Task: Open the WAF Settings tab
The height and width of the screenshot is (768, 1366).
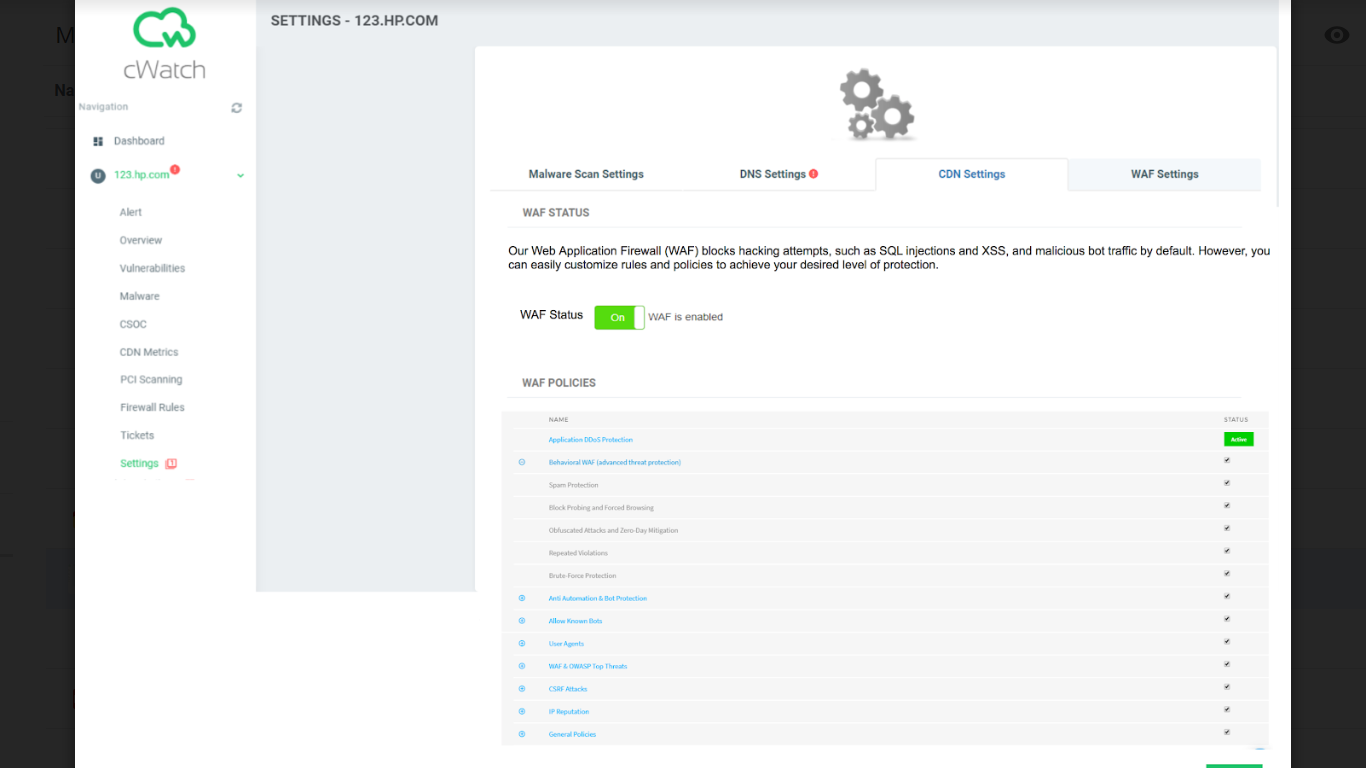Action: click(x=1165, y=174)
